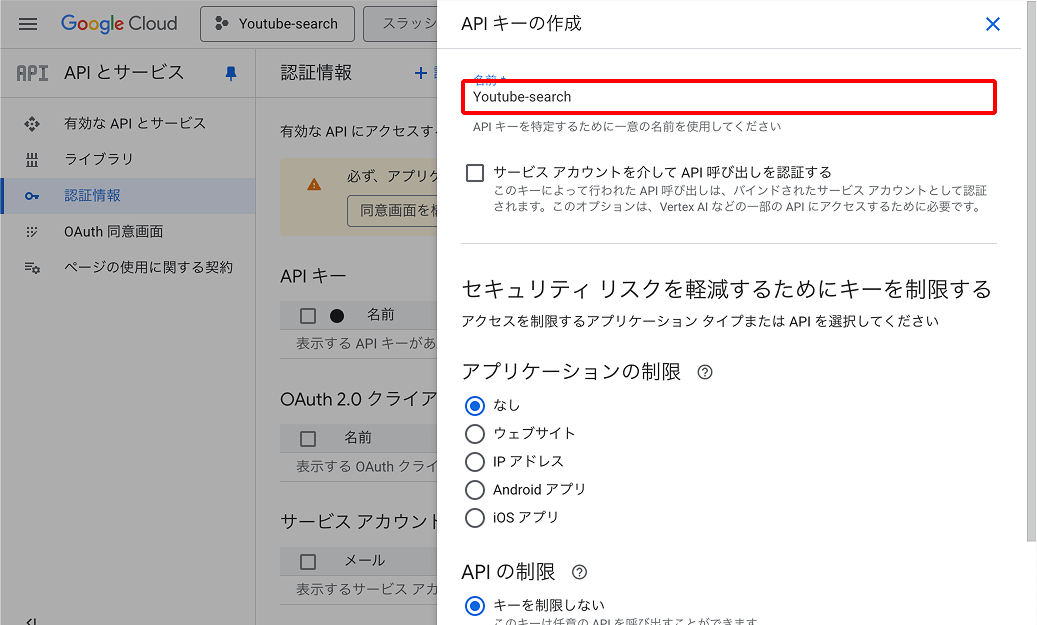This screenshot has width=1037, height=625.
Task: Enable service account authentication checkbox
Action: click(x=475, y=173)
